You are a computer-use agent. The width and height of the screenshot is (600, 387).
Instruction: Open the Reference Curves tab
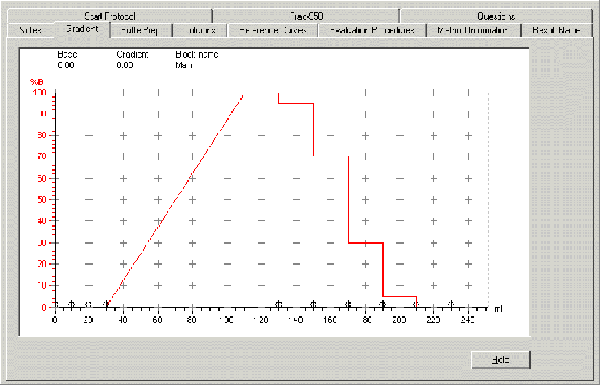[x=273, y=30]
